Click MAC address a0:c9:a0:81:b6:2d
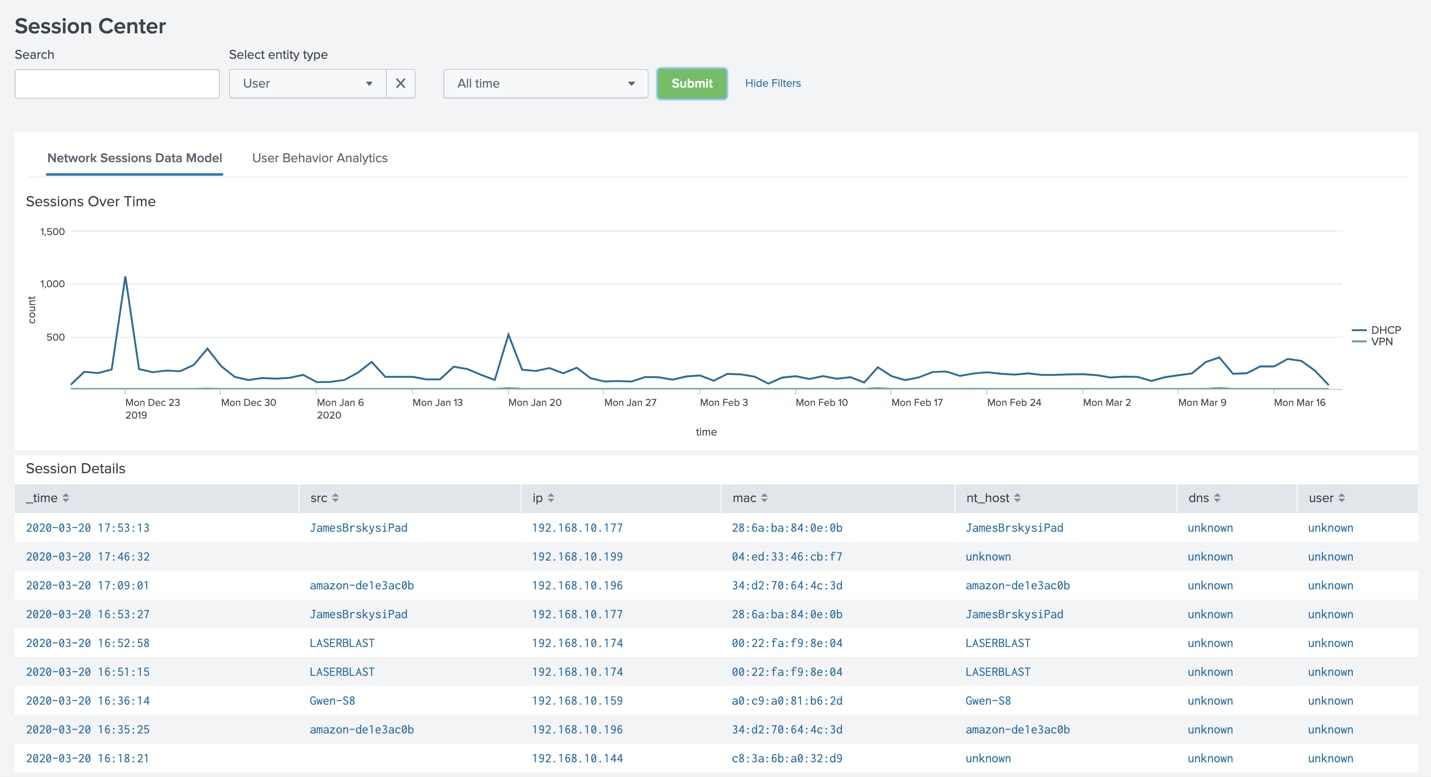 787,701
